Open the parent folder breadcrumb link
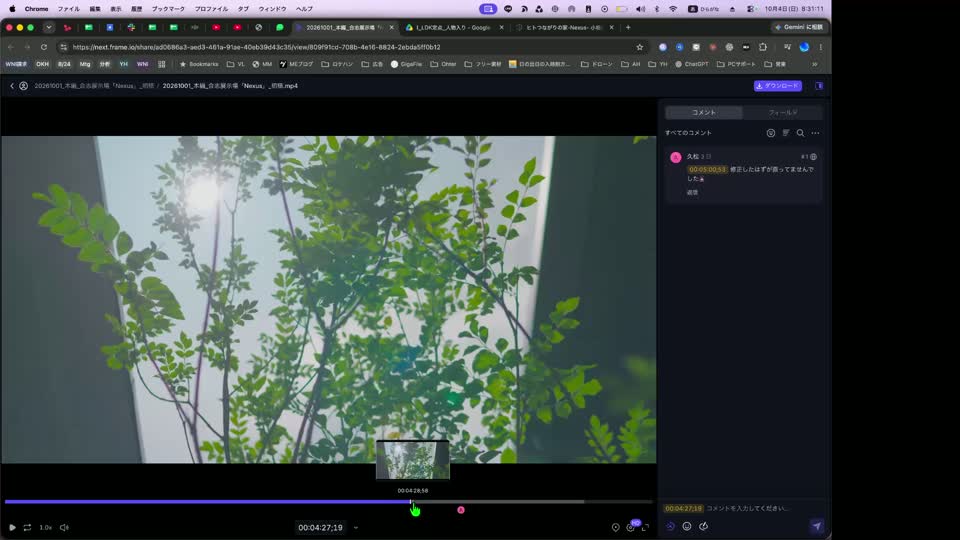This screenshot has width=960, height=540. click(94, 86)
